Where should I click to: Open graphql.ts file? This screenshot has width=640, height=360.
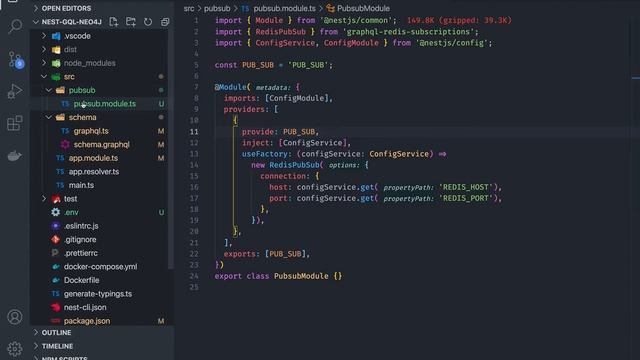pos(91,131)
